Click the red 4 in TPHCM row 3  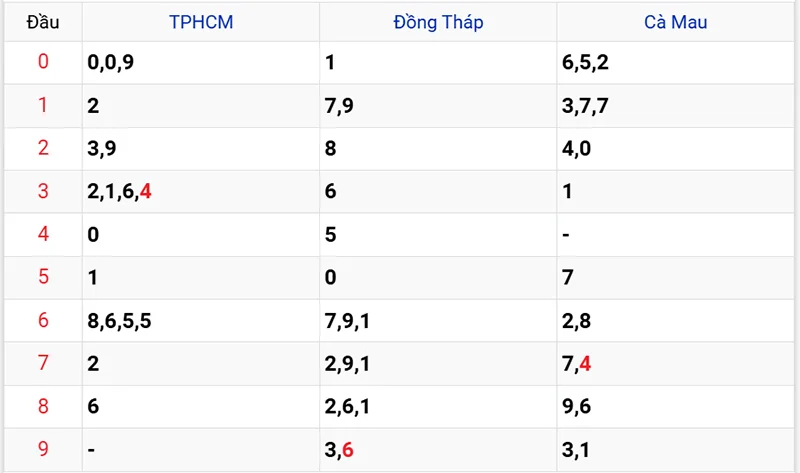146,191
